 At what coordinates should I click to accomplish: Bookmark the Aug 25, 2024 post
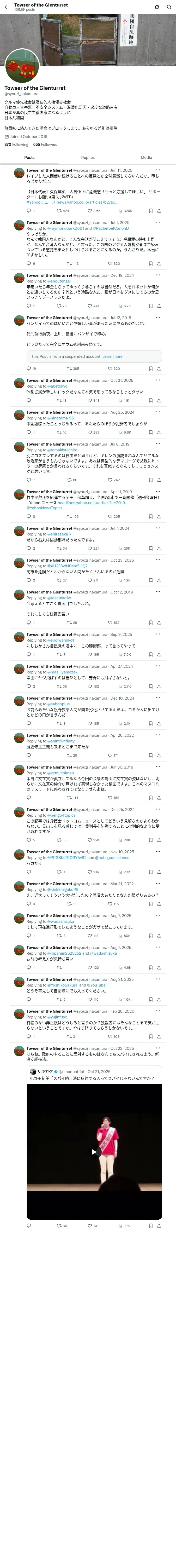[x=150, y=432]
